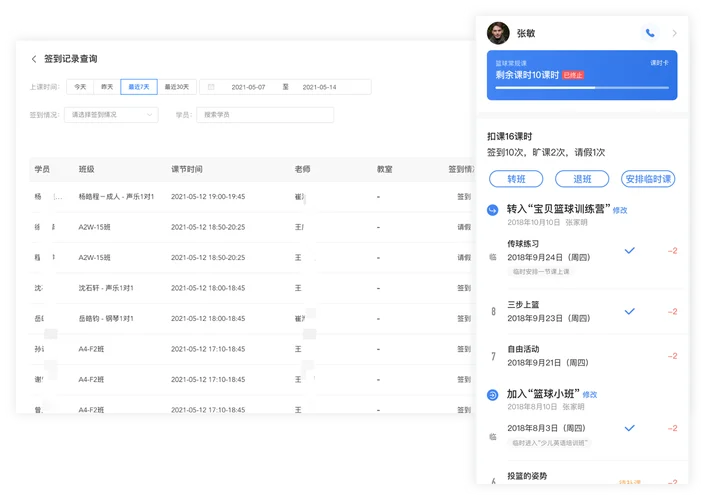
Task: Click 自由活动 lesson title
Action: (x=523, y=349)
